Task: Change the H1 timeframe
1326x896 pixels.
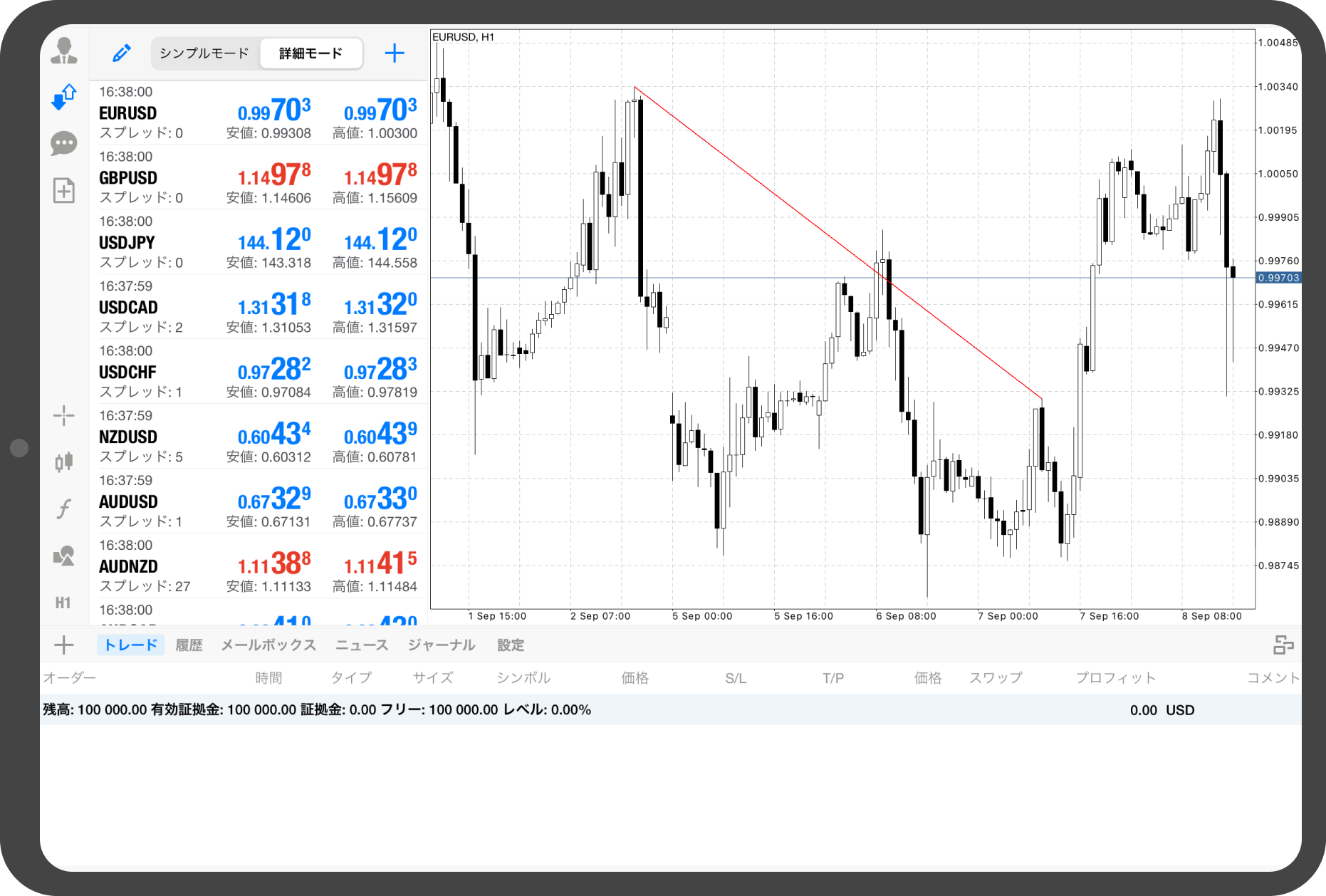Action: 63,603
